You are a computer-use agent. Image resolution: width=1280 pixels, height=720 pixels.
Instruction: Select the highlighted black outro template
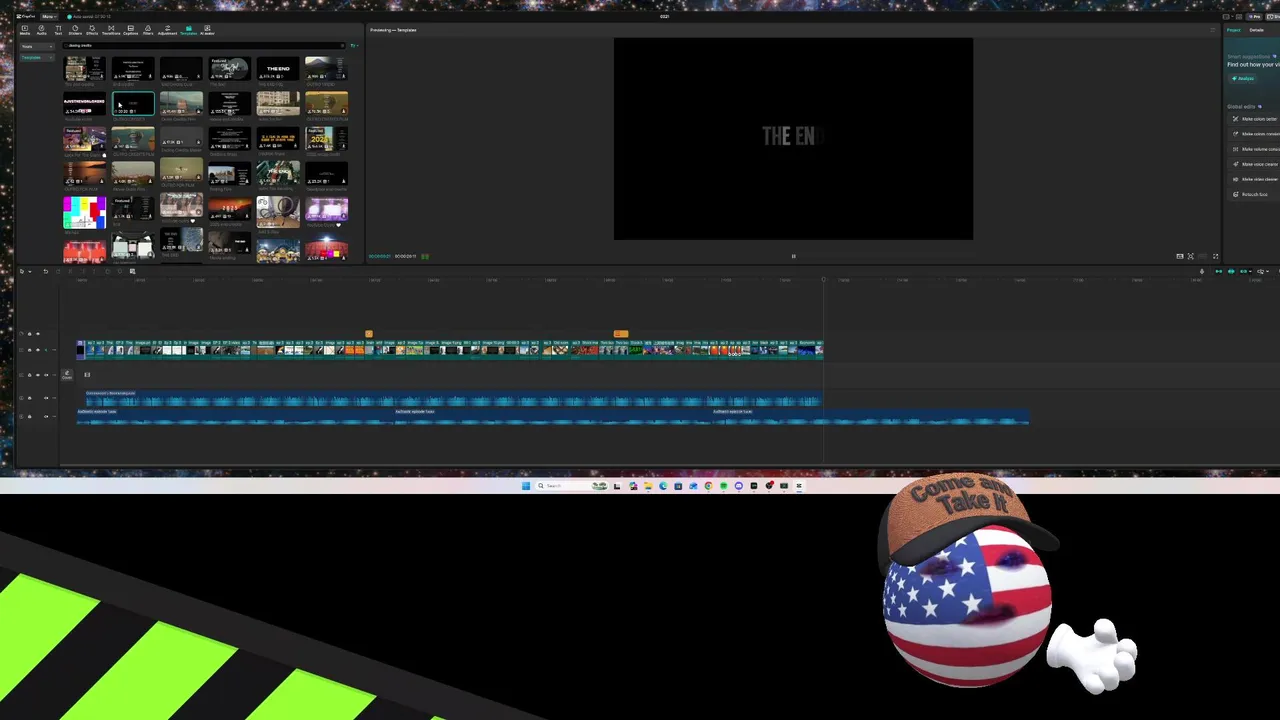coord(133,104)
